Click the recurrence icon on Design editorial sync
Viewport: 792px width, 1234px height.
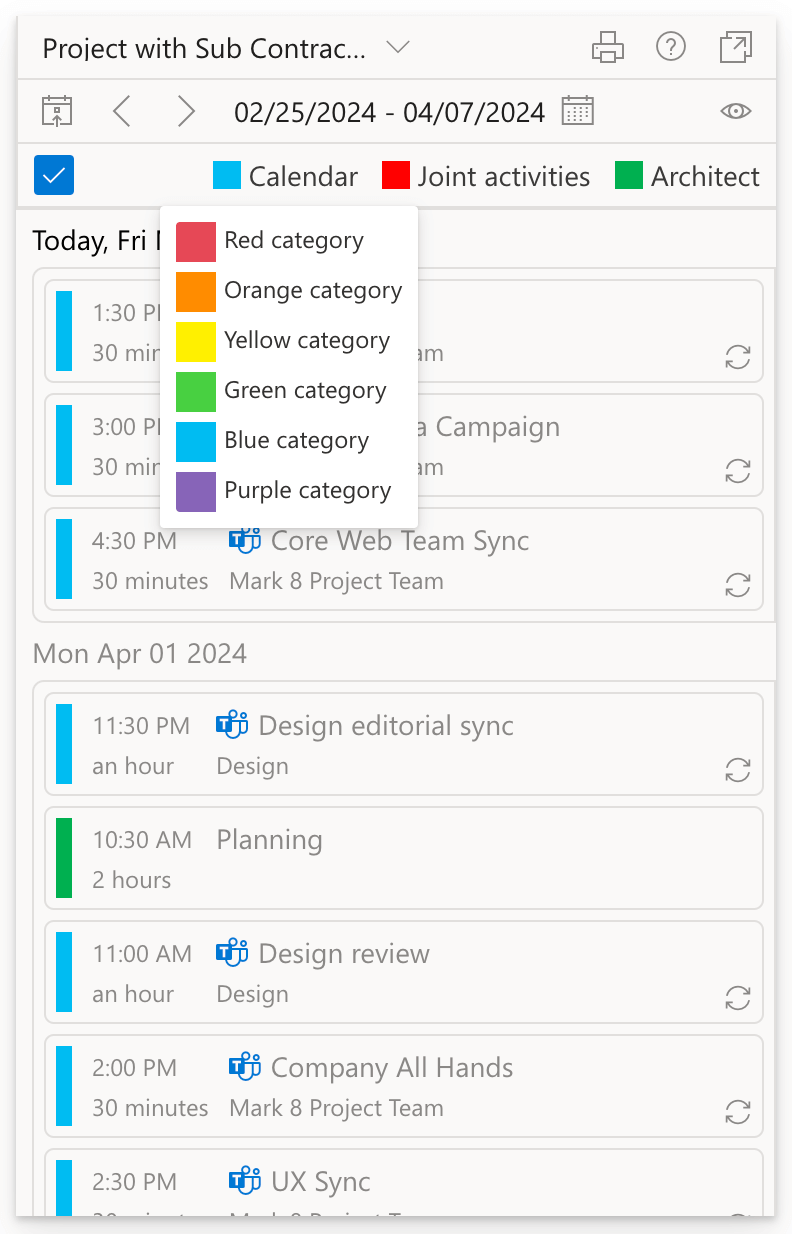click(x=737, y=771)
